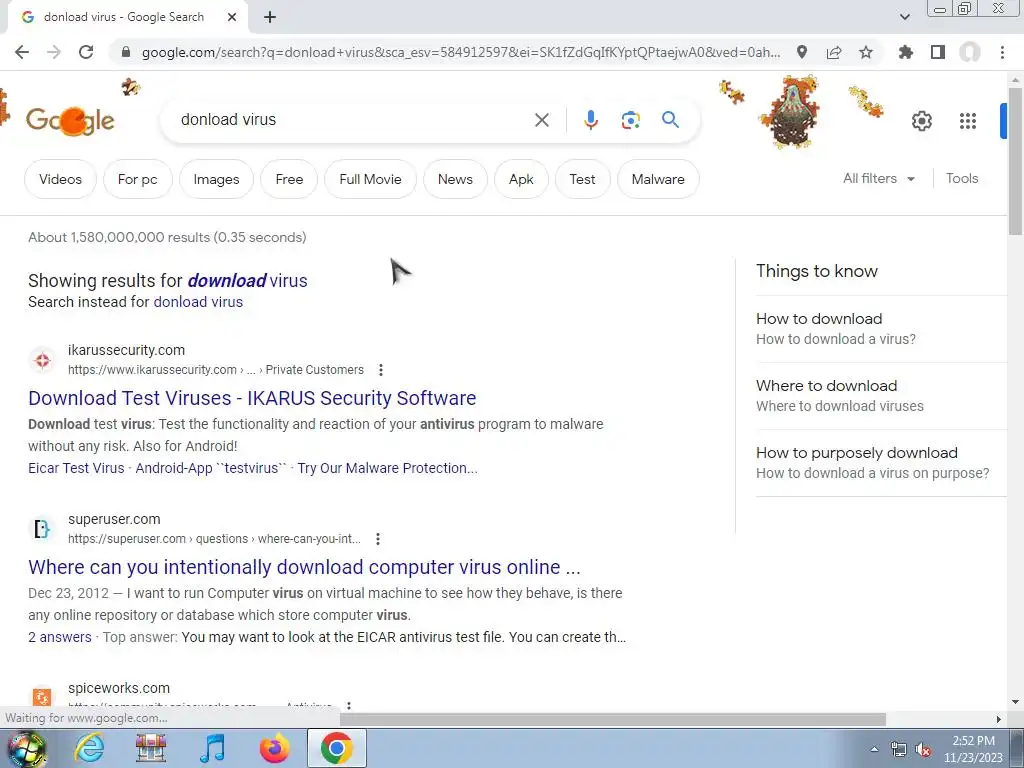Select the Full Movie chip
This screenshot has height=768, width=1024.
(x=370, y=179)
